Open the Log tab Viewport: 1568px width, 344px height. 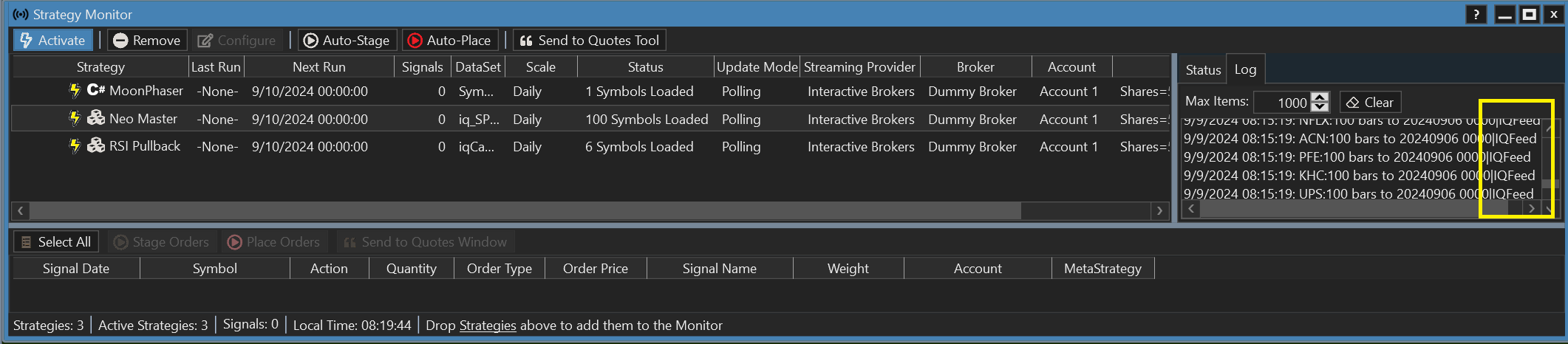coord(1245,69)
